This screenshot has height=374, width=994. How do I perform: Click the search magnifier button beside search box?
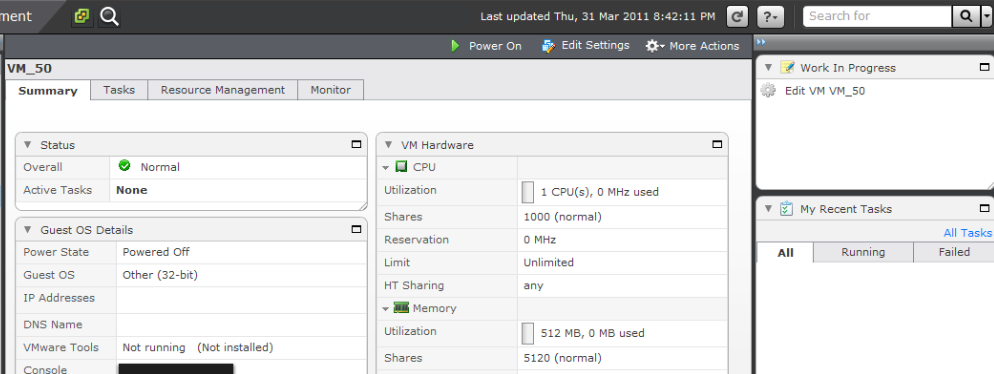click(966, 16)
